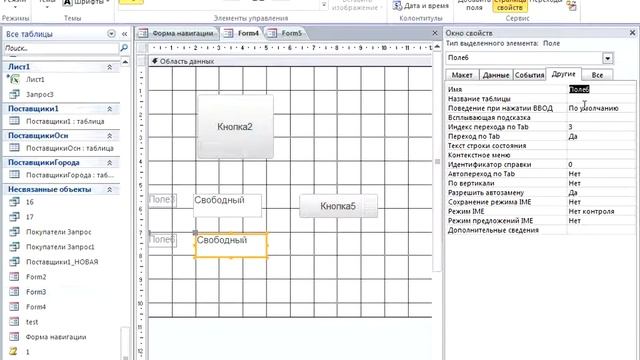This screenshot has width=640, height=360.
Task: Click the Область данных section bar
Action: (290, 61)
